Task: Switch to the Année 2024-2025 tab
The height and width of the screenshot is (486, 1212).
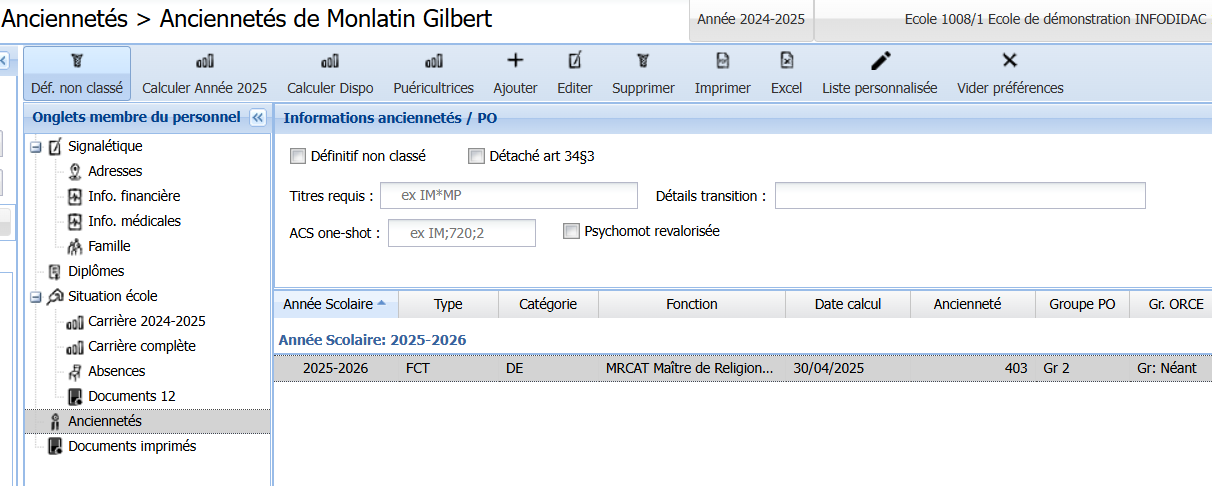Action: click(x=750, y=19)
